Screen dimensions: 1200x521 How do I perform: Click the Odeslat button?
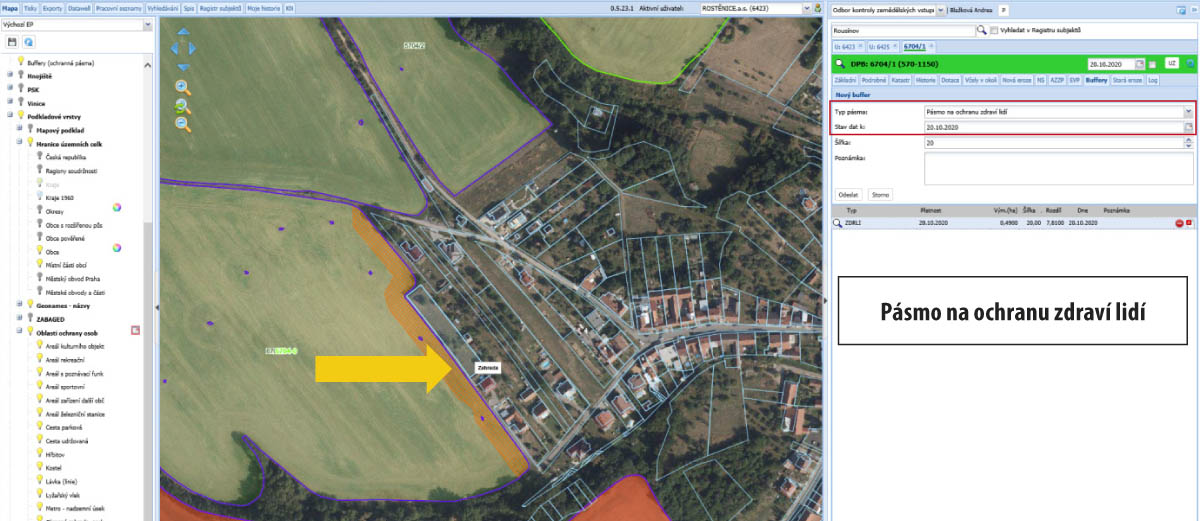[848, 194]
